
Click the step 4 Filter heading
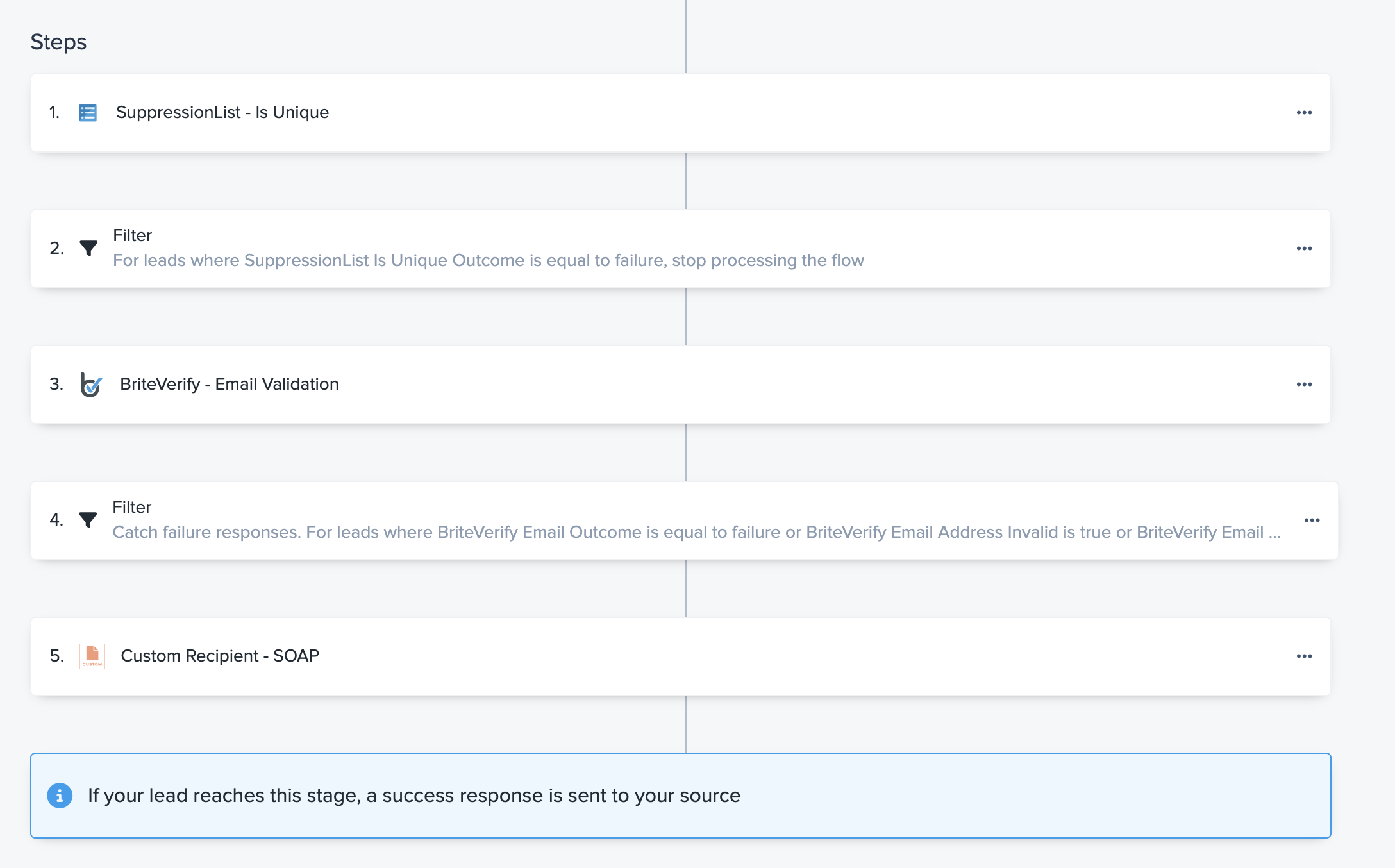(x=131, y=507)
